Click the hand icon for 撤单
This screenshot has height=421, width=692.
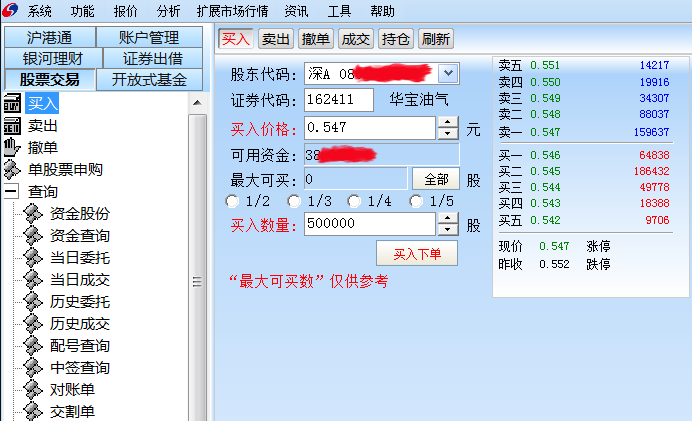pos(11,147)
